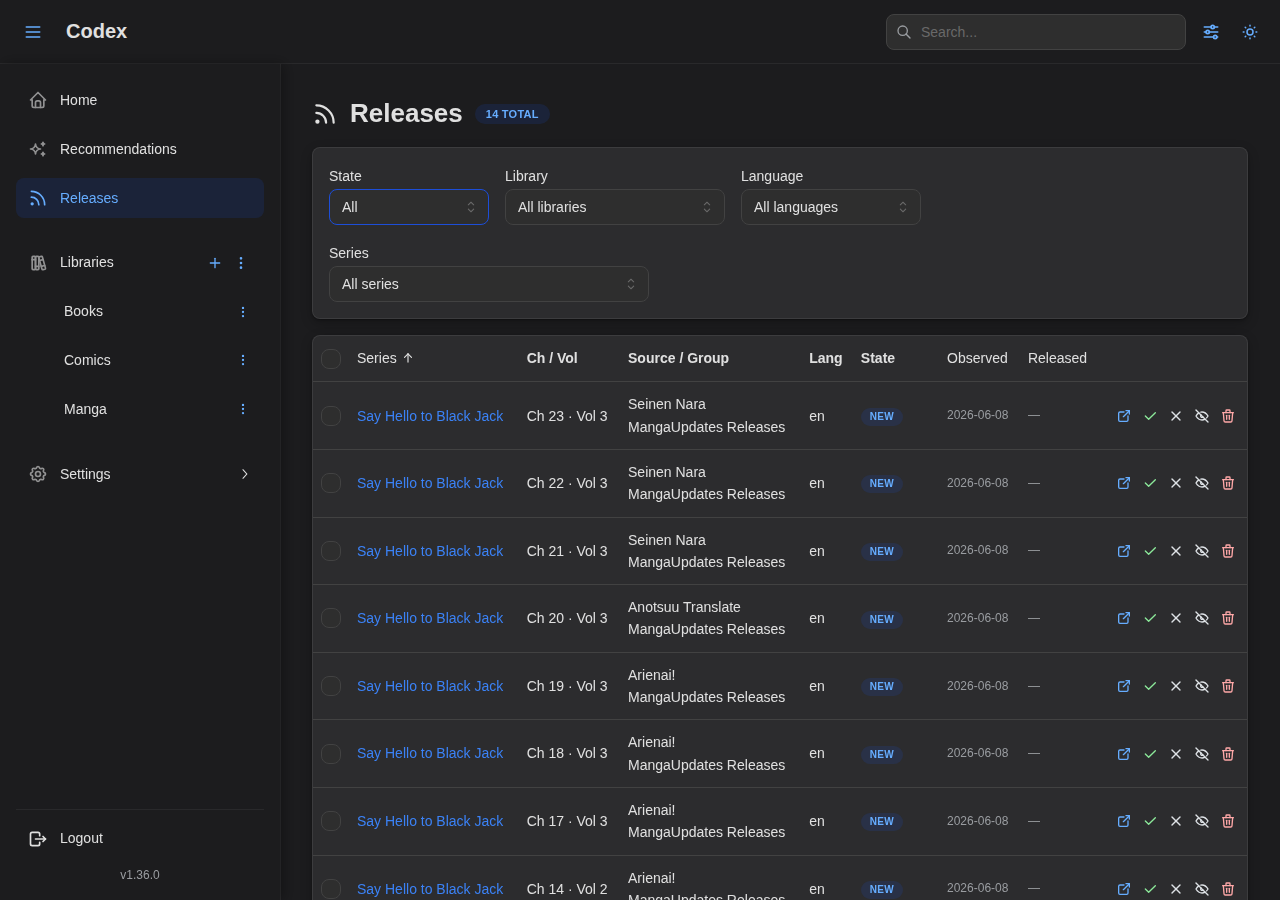This screenshot has height=900, width=1280.
Task: Open Libraries section options menu
Action: tap(241, 263)
